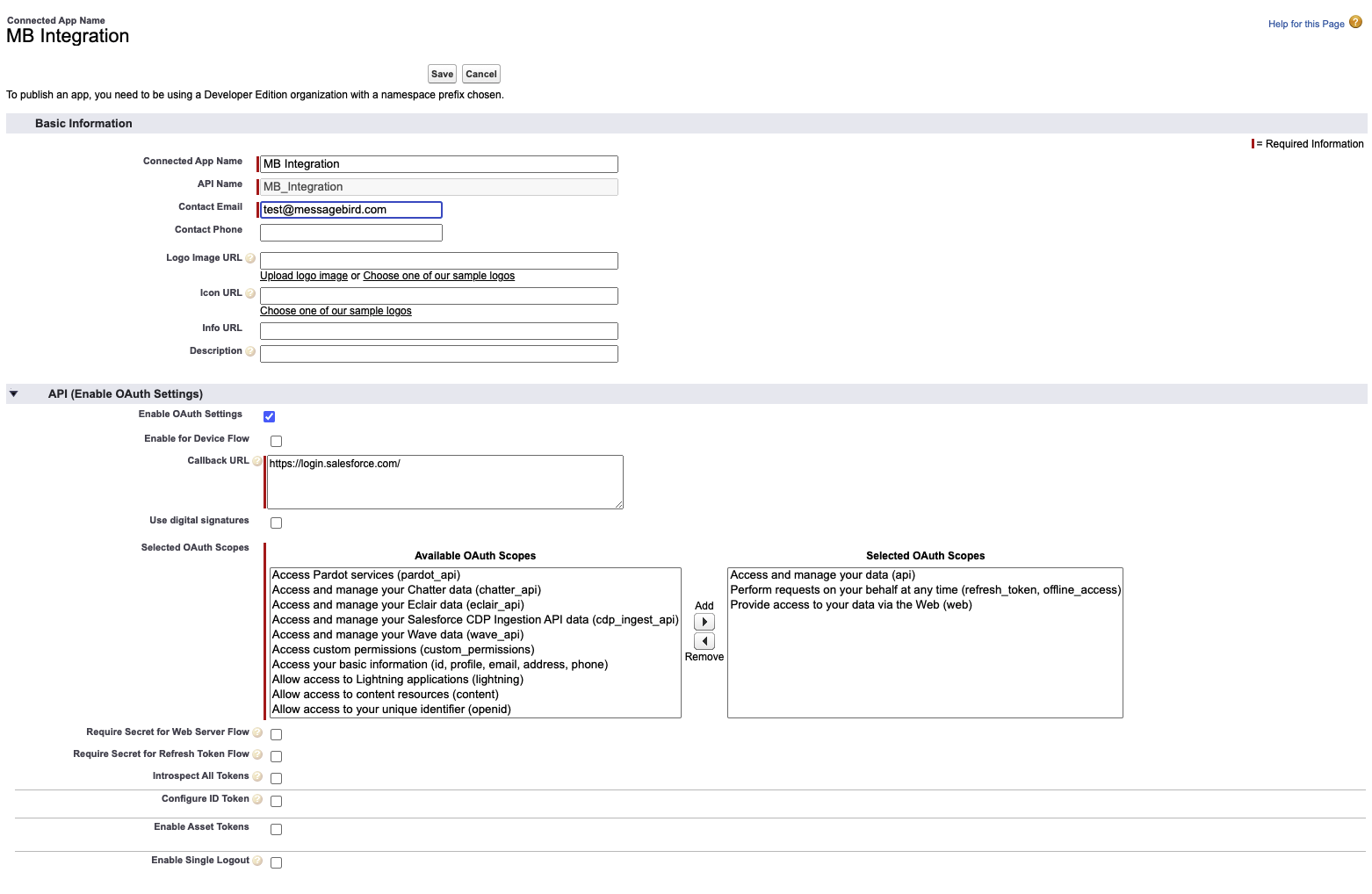Image resolution: width=1372 pixels, height=894 pixels.
Task: Select Allow access to your unique identifier
Action: tap(475, 710)
